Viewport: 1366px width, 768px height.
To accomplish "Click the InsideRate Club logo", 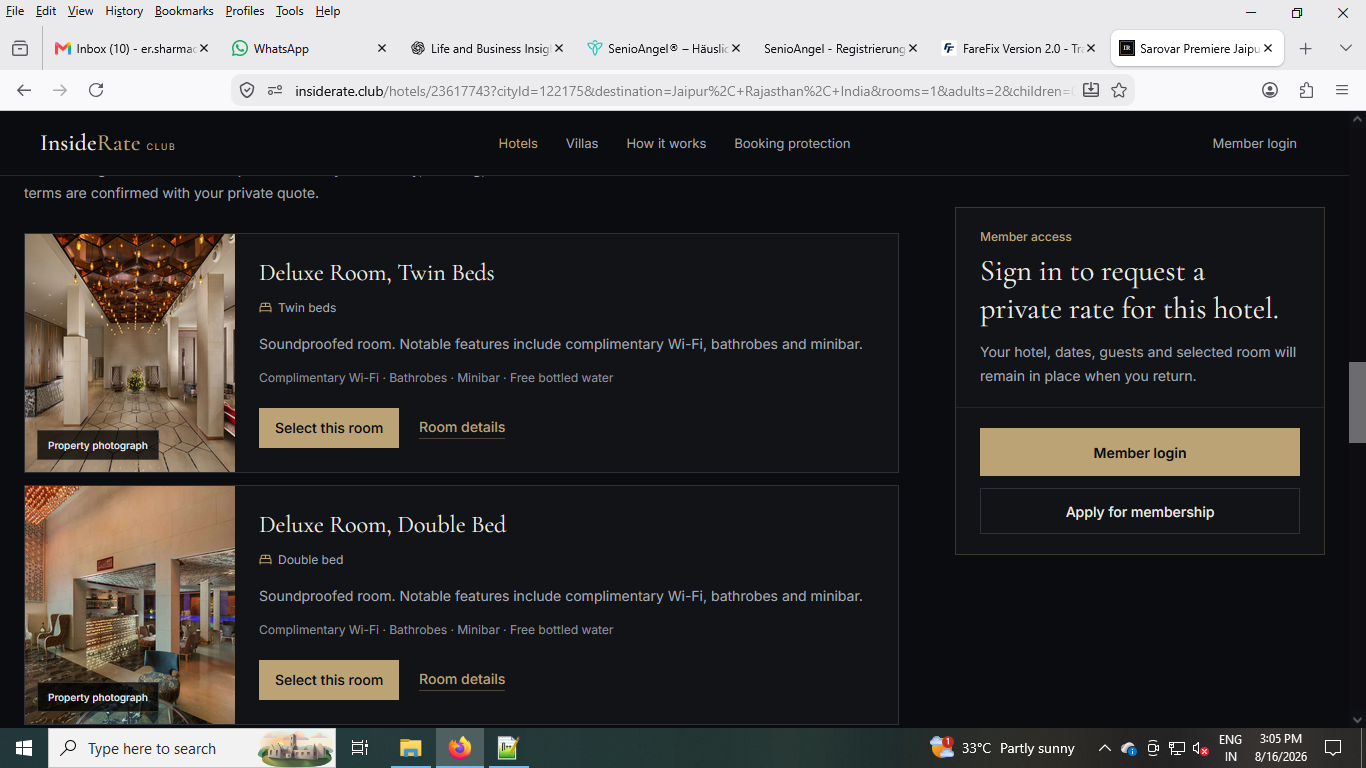I will pos(107,143).
